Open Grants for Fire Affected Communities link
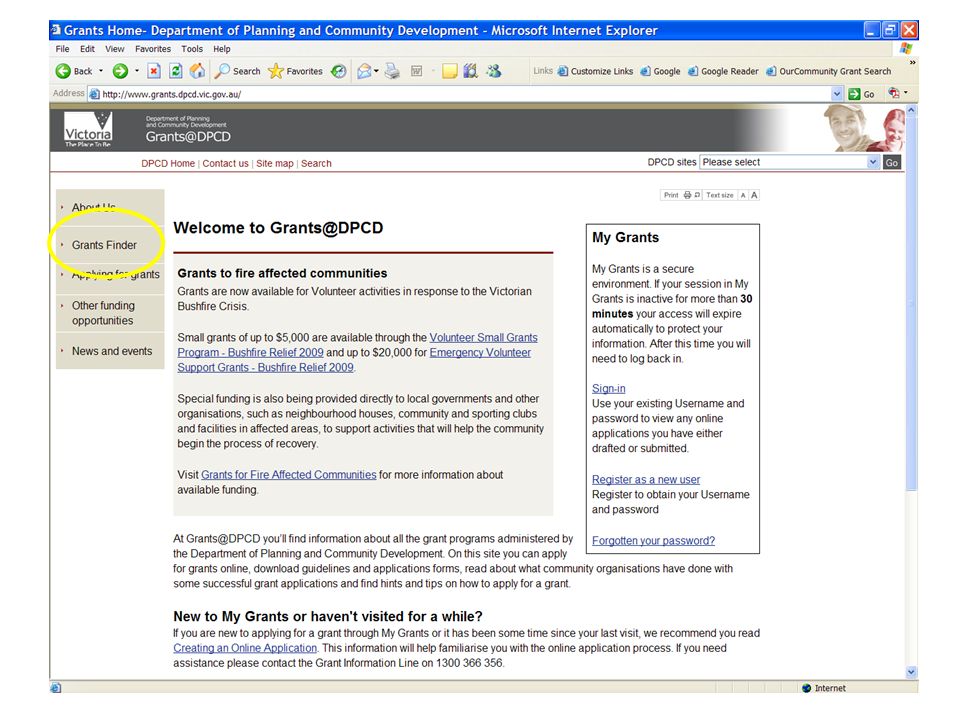This screenshot has height=720, width=960. click(288, 474)
